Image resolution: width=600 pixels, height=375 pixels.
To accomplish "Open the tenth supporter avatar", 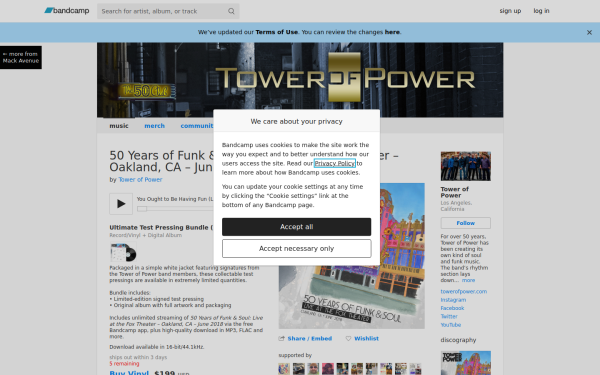I will click(416, 369).
